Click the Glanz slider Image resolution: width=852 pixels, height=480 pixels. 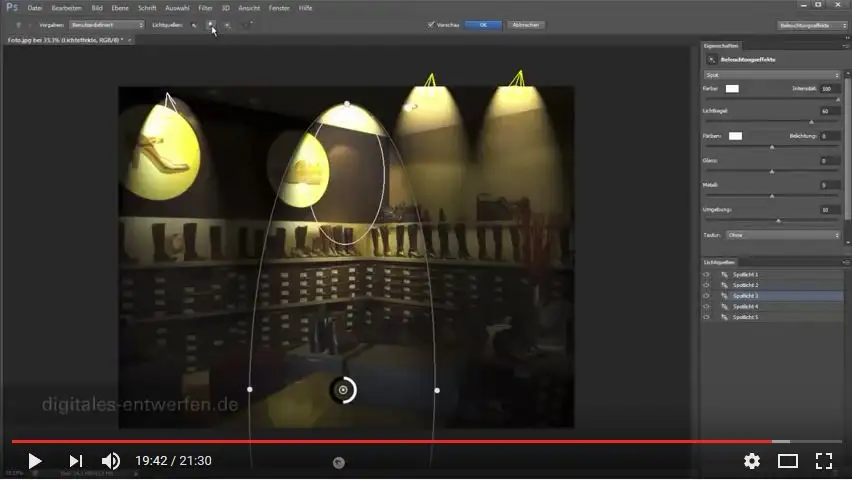pyautogui.click(x=772, y=171)
